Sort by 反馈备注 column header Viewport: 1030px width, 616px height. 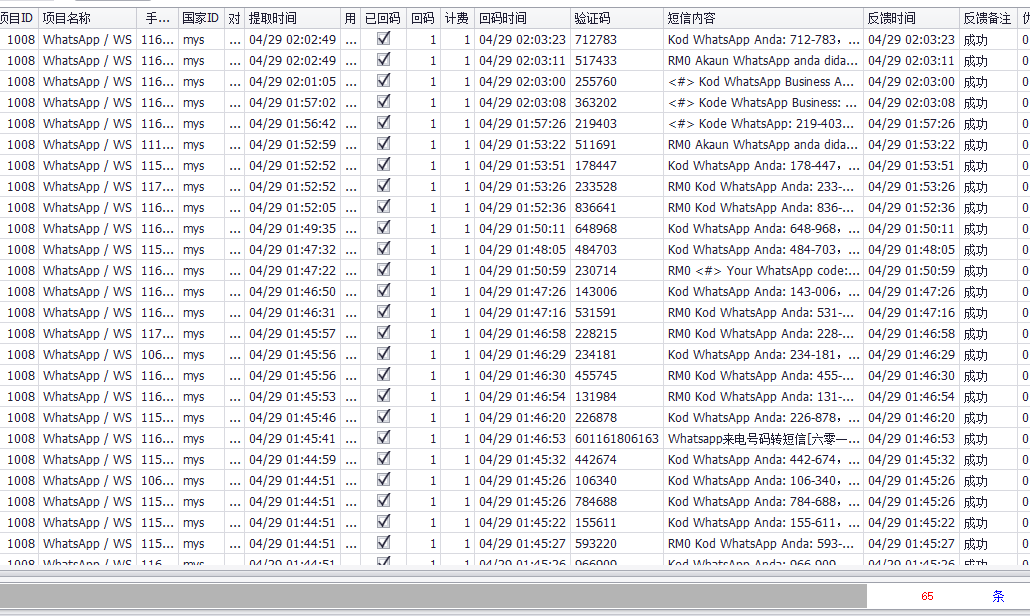click(x=989, y=18)
